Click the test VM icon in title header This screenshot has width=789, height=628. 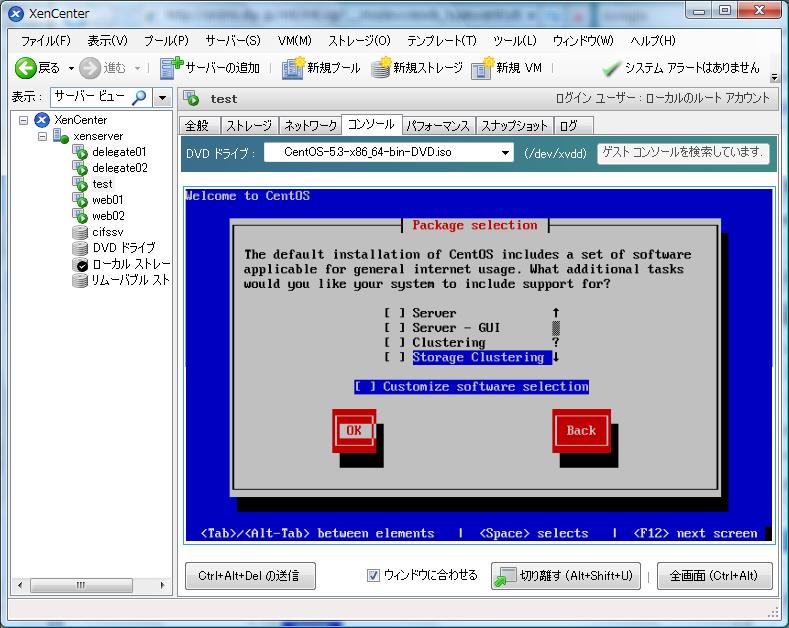point(191,99)
